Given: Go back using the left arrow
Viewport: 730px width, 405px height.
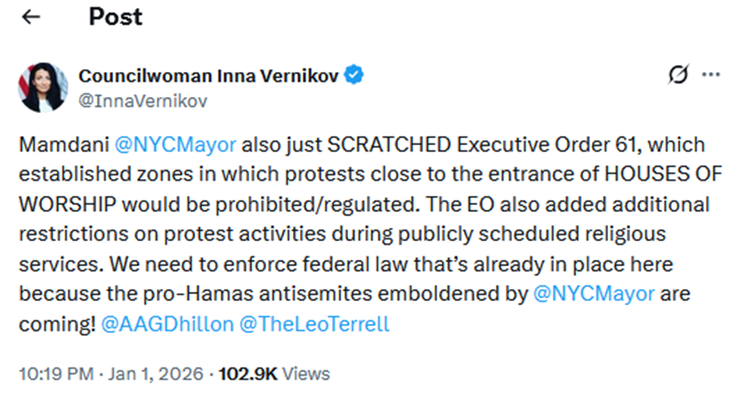Looking at the screenshot, I should click(x=32, y=17).
